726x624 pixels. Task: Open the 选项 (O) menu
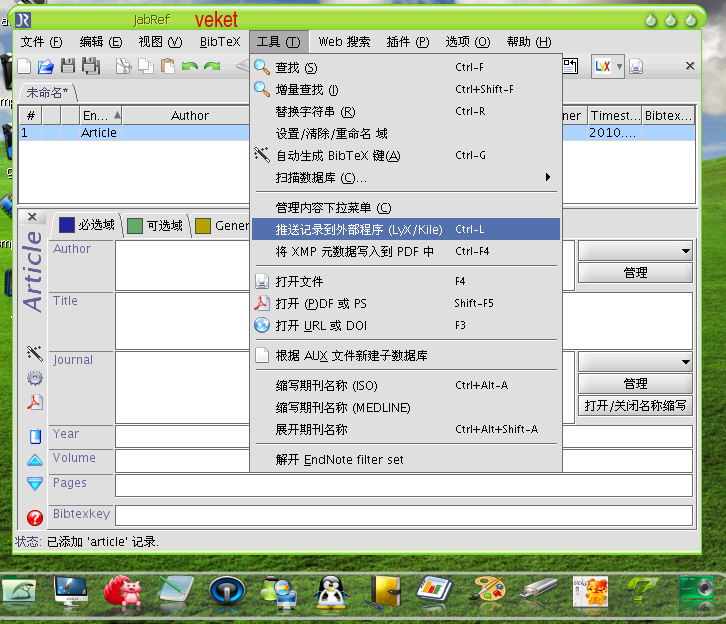pos(468,42)
